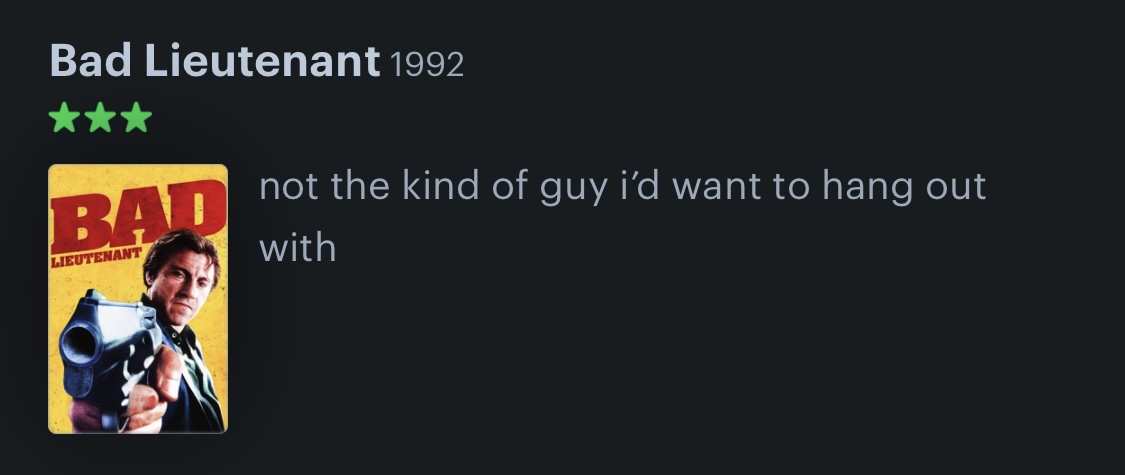
Task: Click the word "out" ending the first review line
Action: click(955, 187)
